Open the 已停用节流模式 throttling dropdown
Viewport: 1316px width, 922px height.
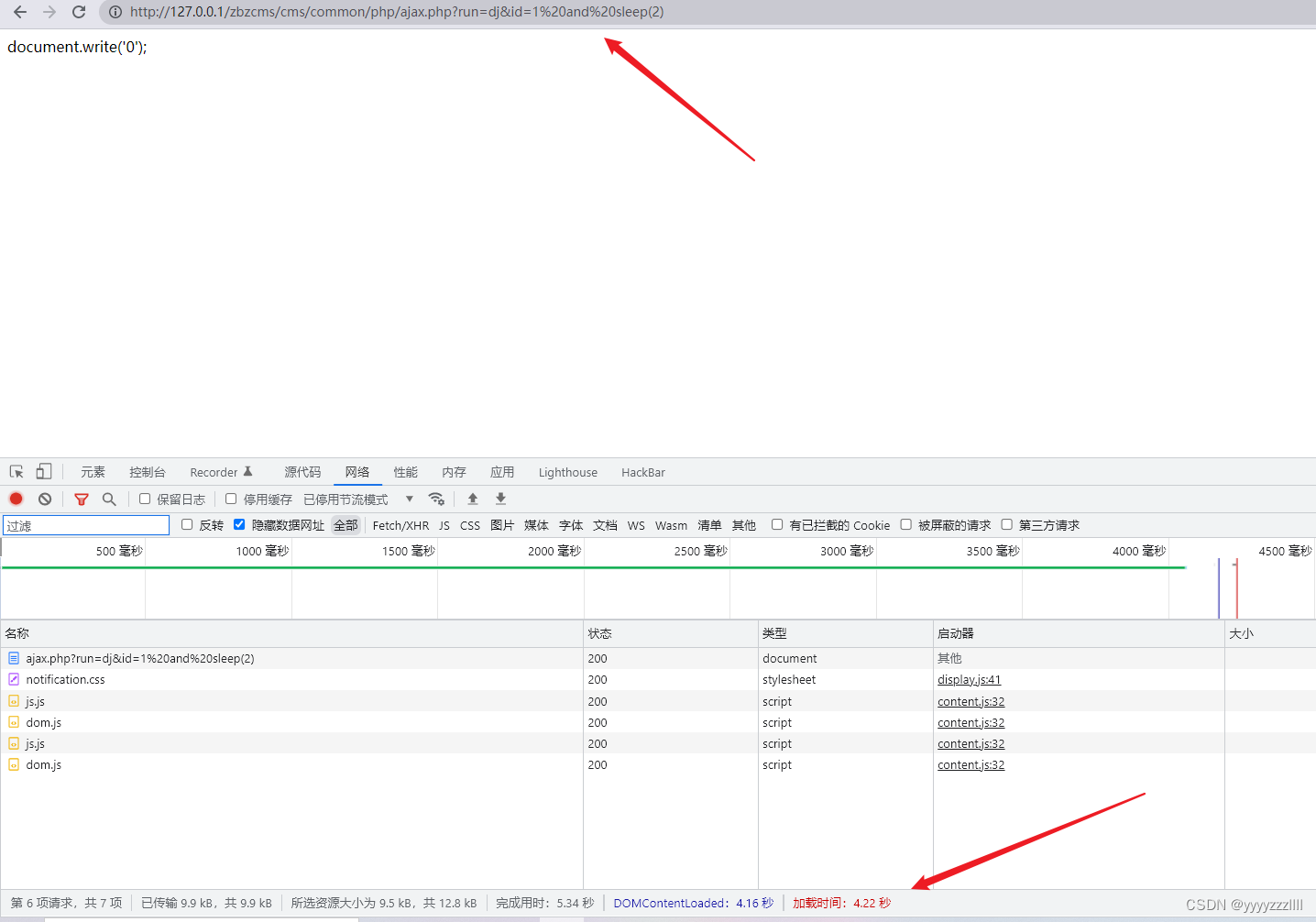point(358,499)
